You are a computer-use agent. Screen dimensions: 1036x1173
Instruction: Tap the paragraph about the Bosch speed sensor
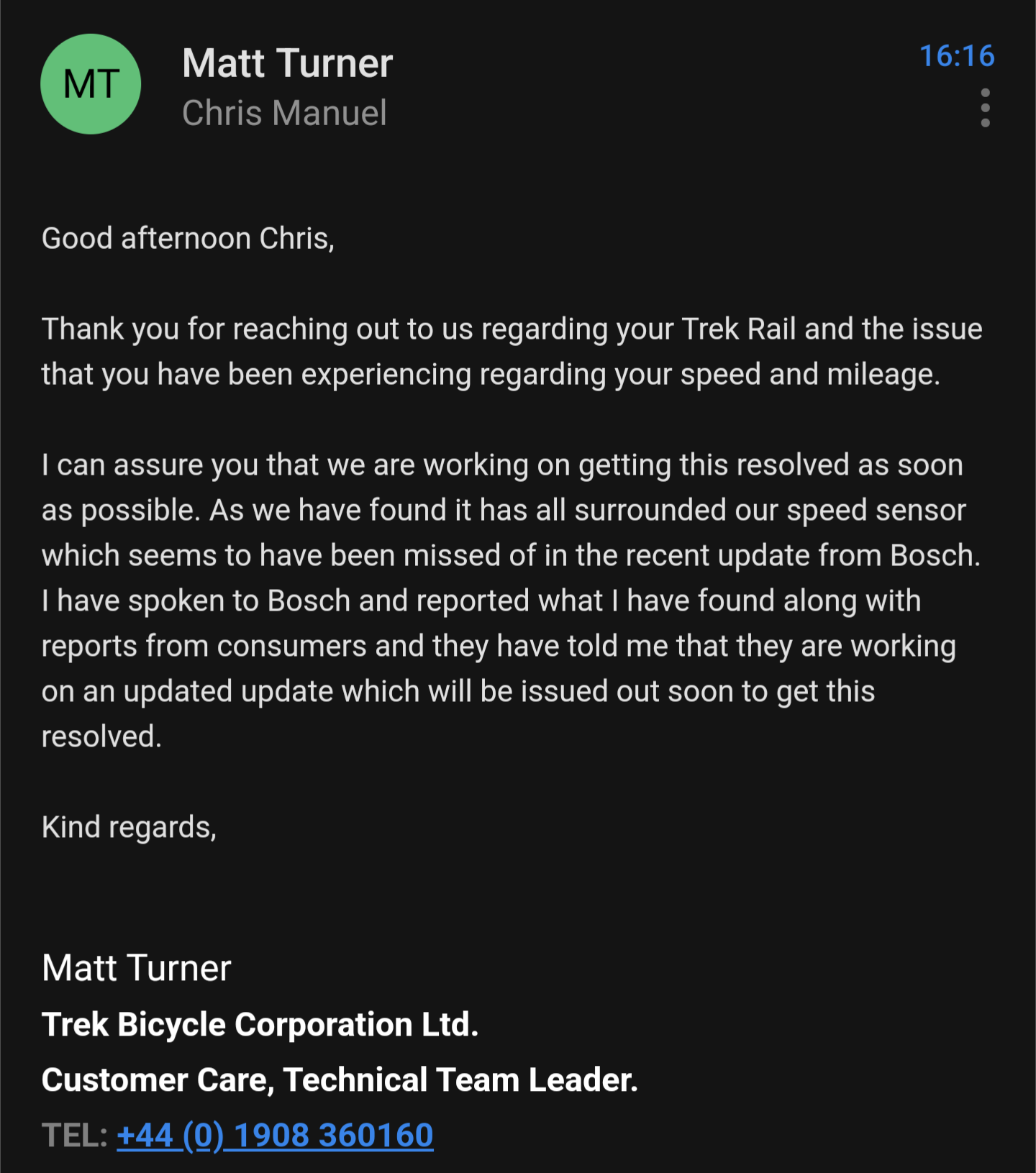511,601
